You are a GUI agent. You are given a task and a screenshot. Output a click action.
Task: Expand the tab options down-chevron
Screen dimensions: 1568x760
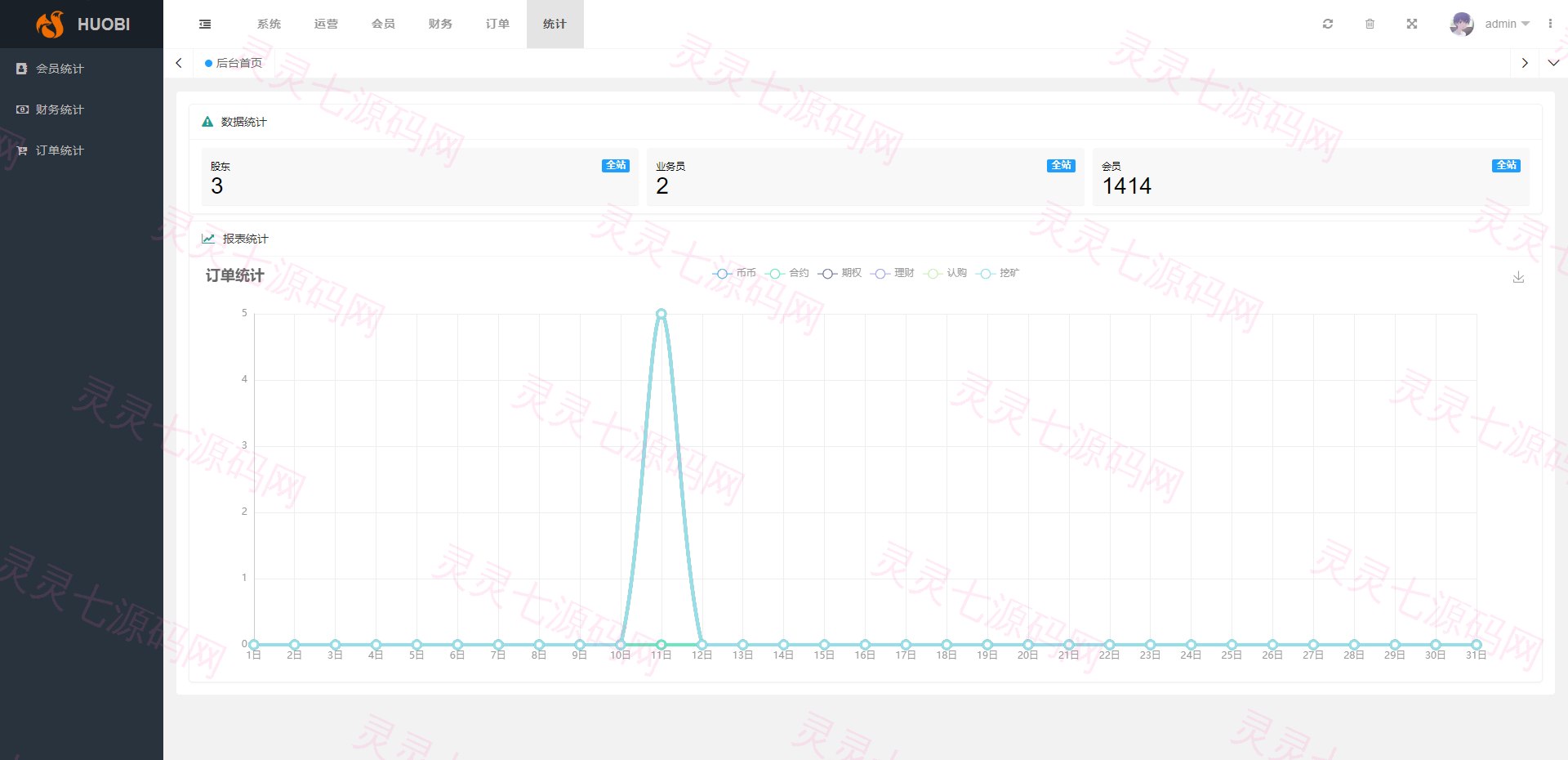pyautogui.click(x=1553, y=63)
